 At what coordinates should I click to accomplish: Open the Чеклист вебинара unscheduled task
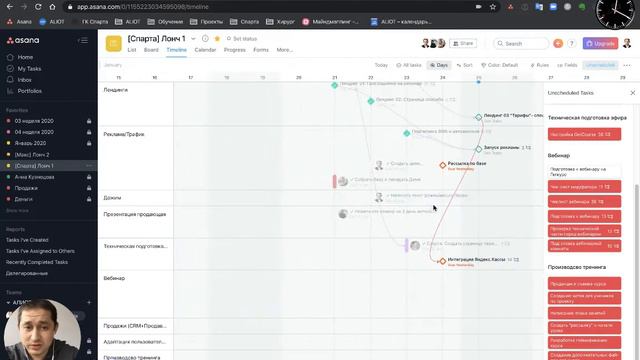[x=584, y=202]
